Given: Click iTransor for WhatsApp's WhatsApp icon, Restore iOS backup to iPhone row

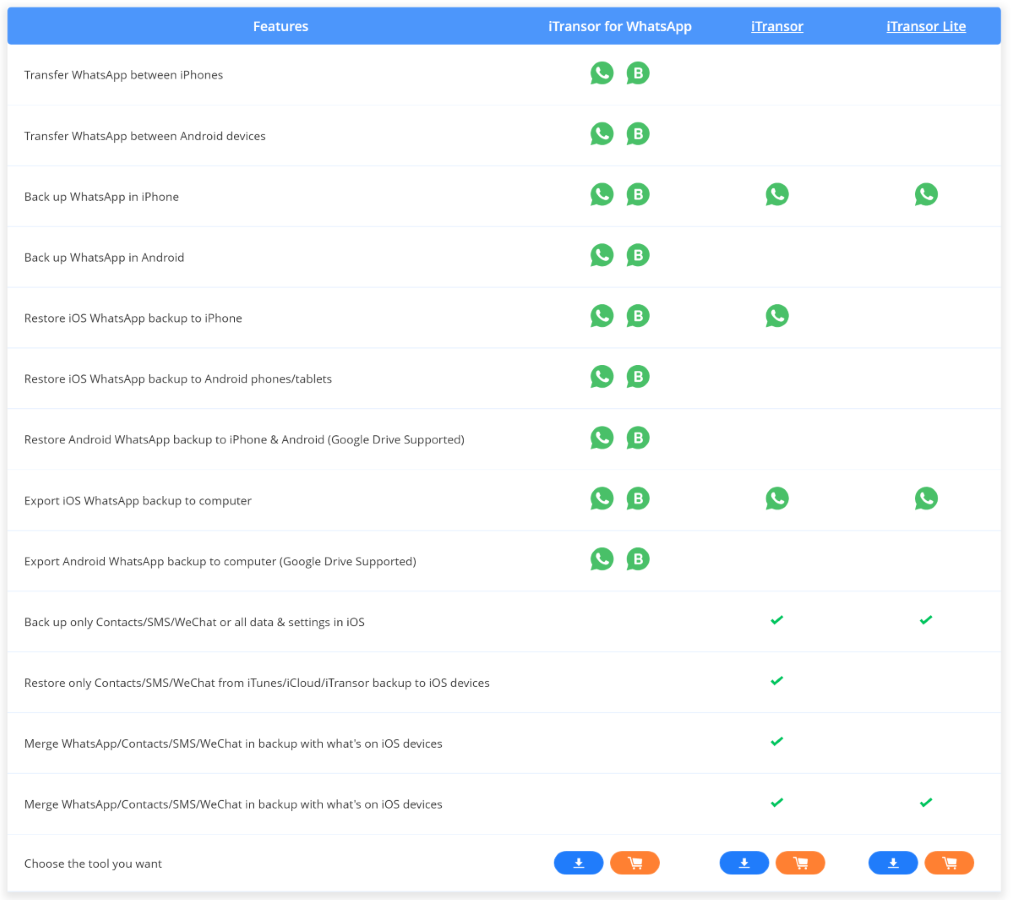Looking at the screenshot, I should coord(601,316).
